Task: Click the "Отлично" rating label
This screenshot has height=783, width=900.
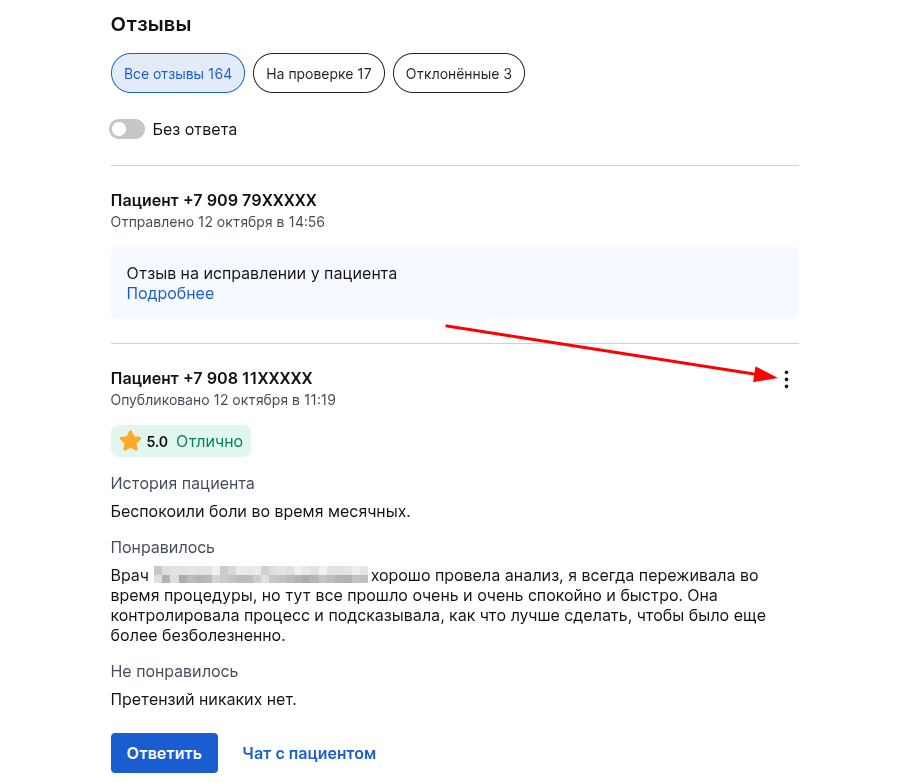Action: (x=209, y=441)
